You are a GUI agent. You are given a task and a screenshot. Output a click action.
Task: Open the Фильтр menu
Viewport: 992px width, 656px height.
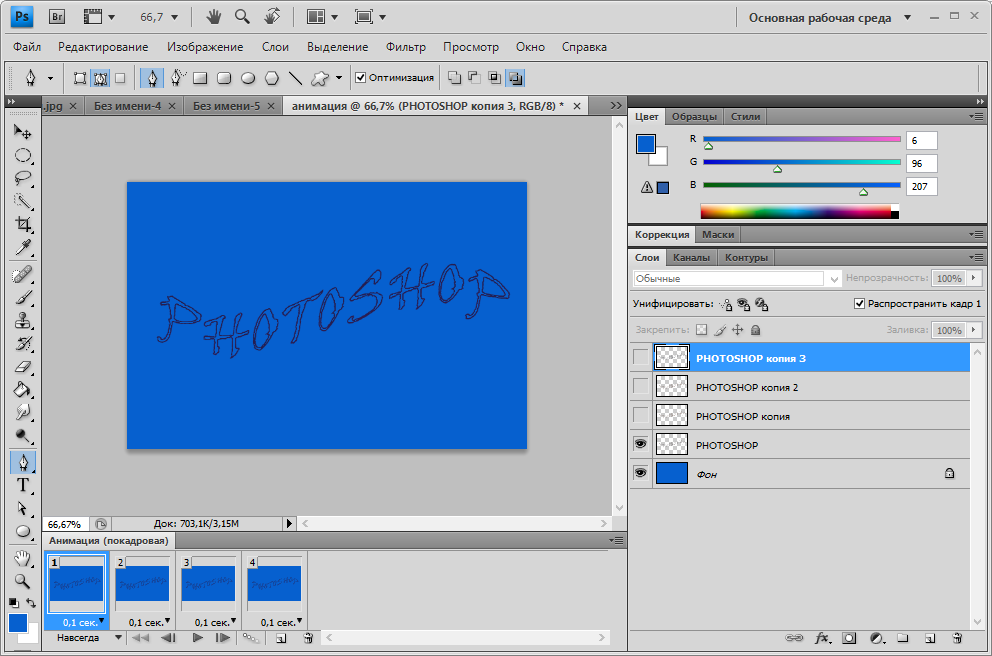coord(406,47)
